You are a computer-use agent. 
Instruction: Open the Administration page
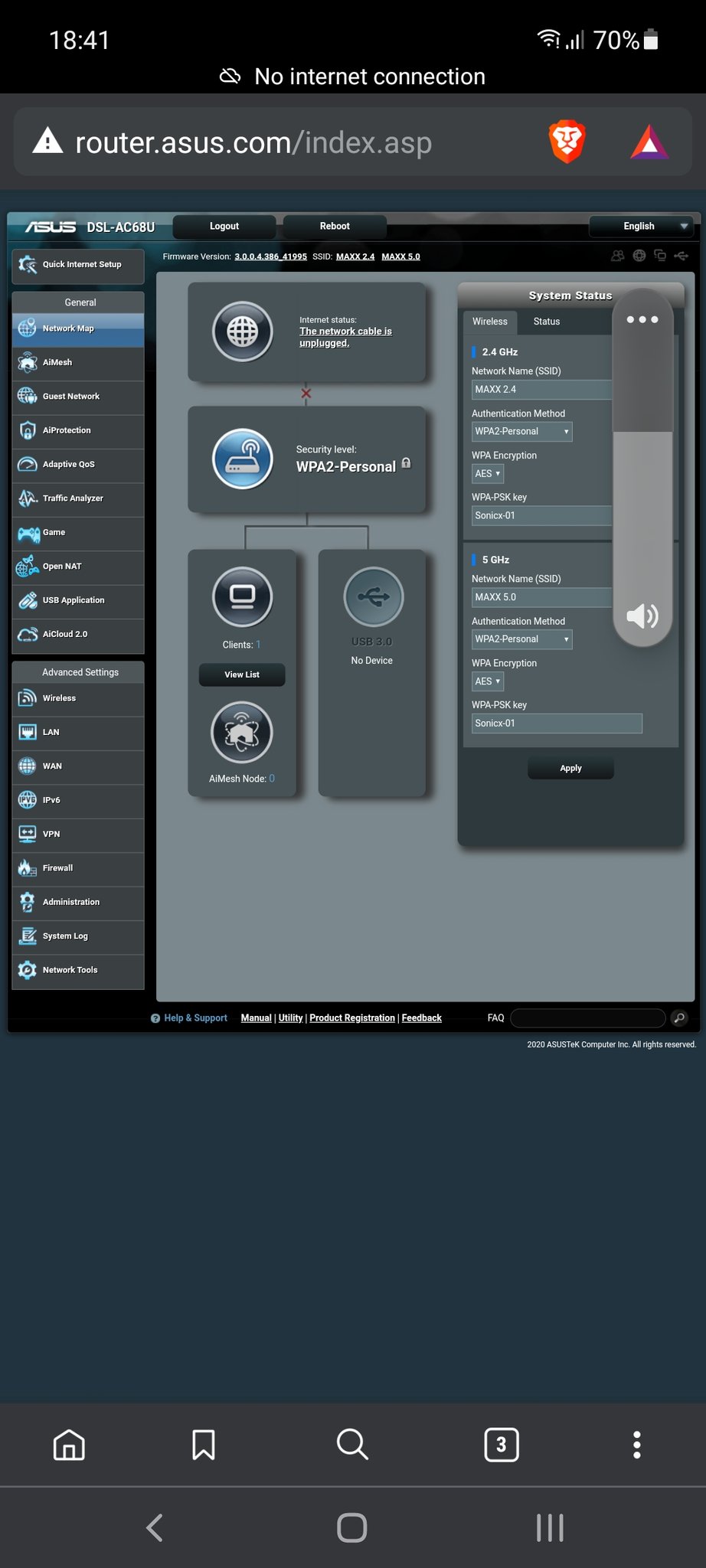78,902
